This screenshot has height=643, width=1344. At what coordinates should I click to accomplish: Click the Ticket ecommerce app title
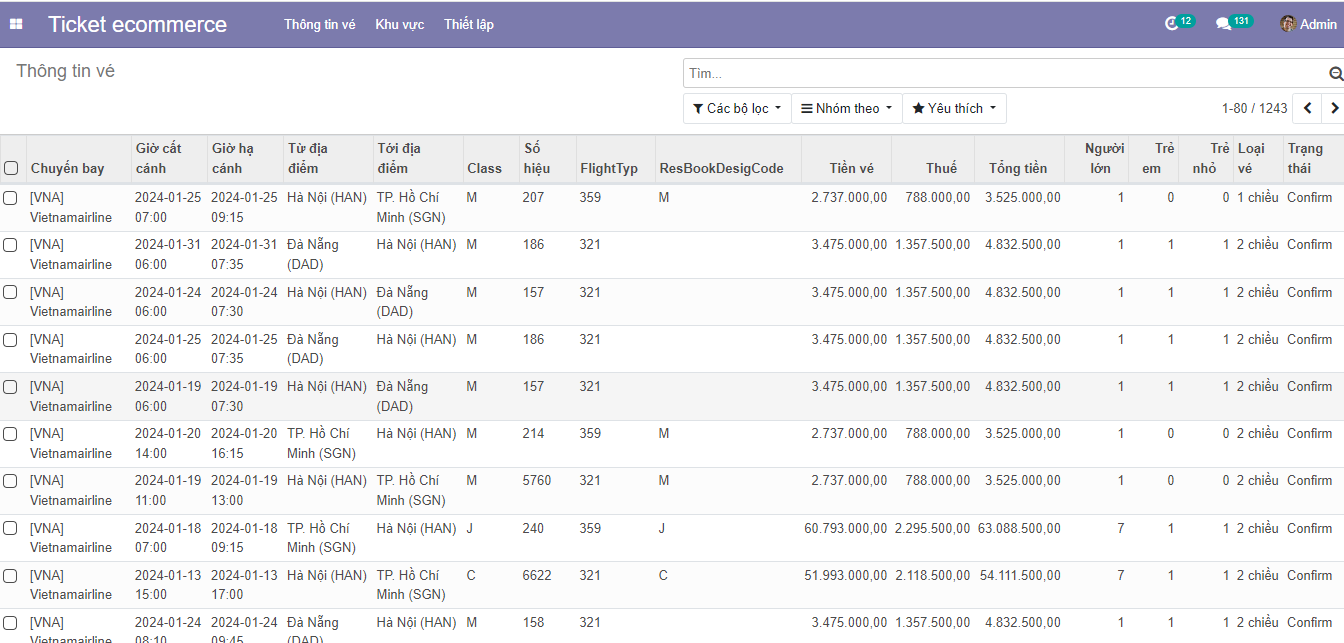pos(137,24)
